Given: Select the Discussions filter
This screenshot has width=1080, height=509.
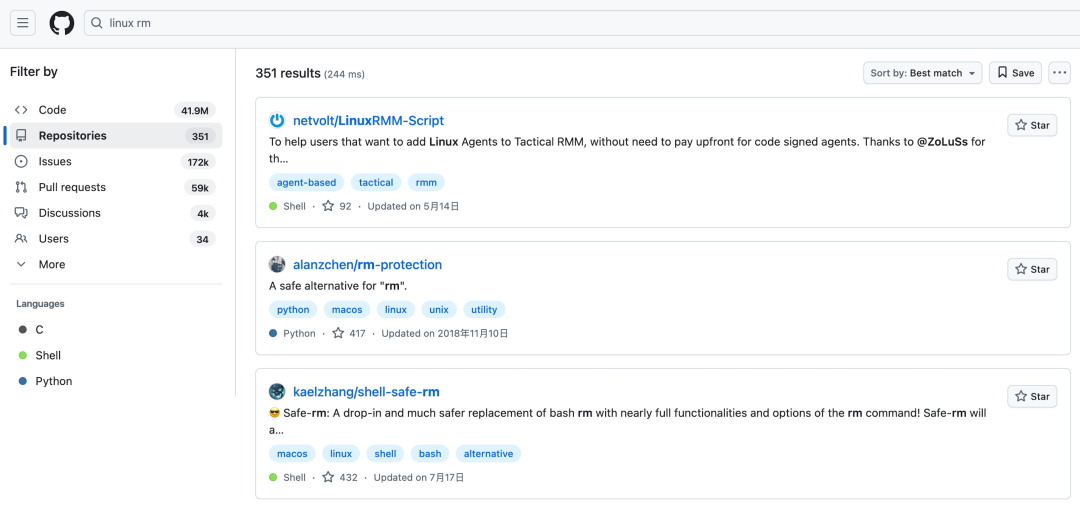Looking at the screenshot, I should pyautogui.click(x=116, y=214).
